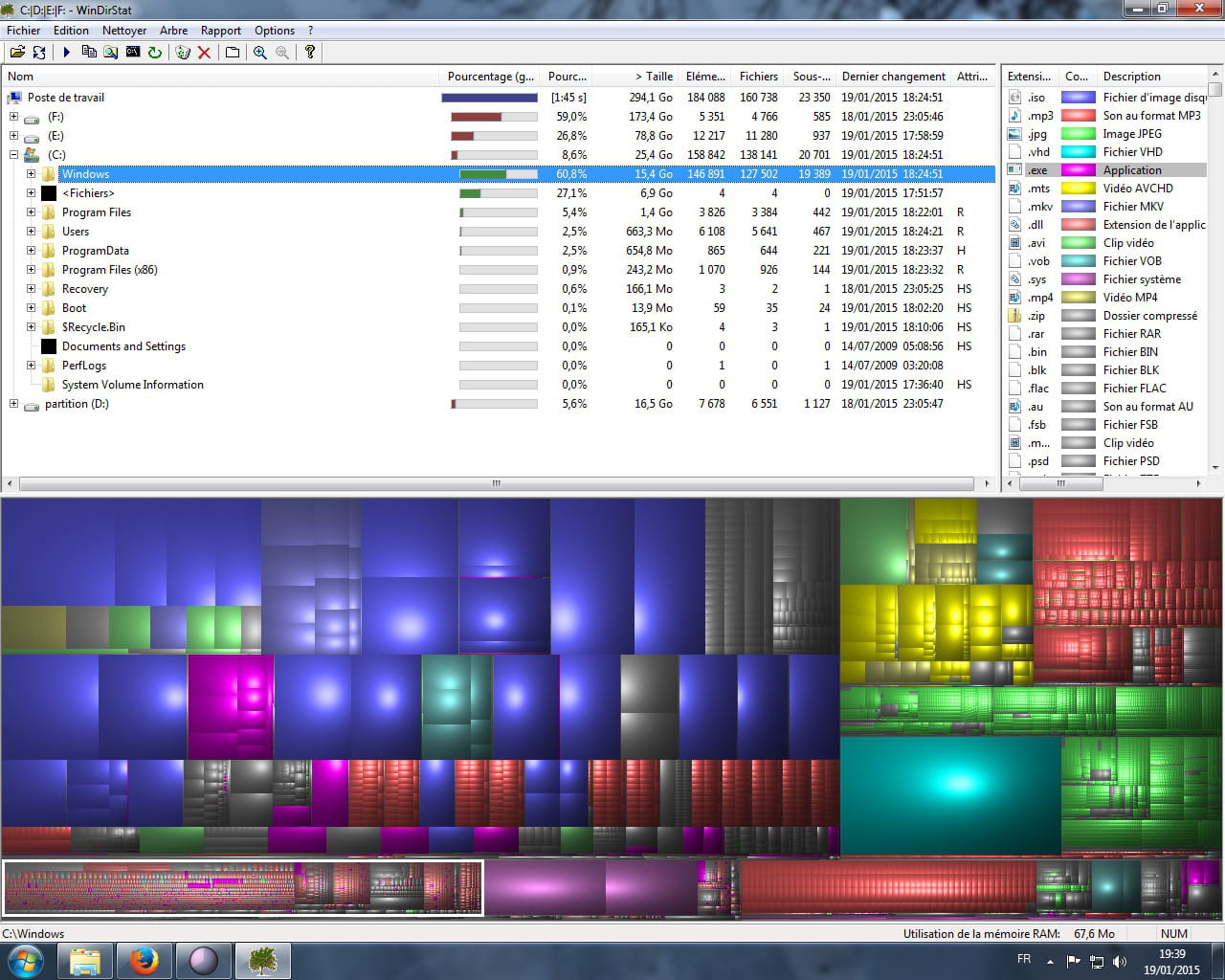
Task: Click the Poste de travail computer icon
Action: [14, 98]
